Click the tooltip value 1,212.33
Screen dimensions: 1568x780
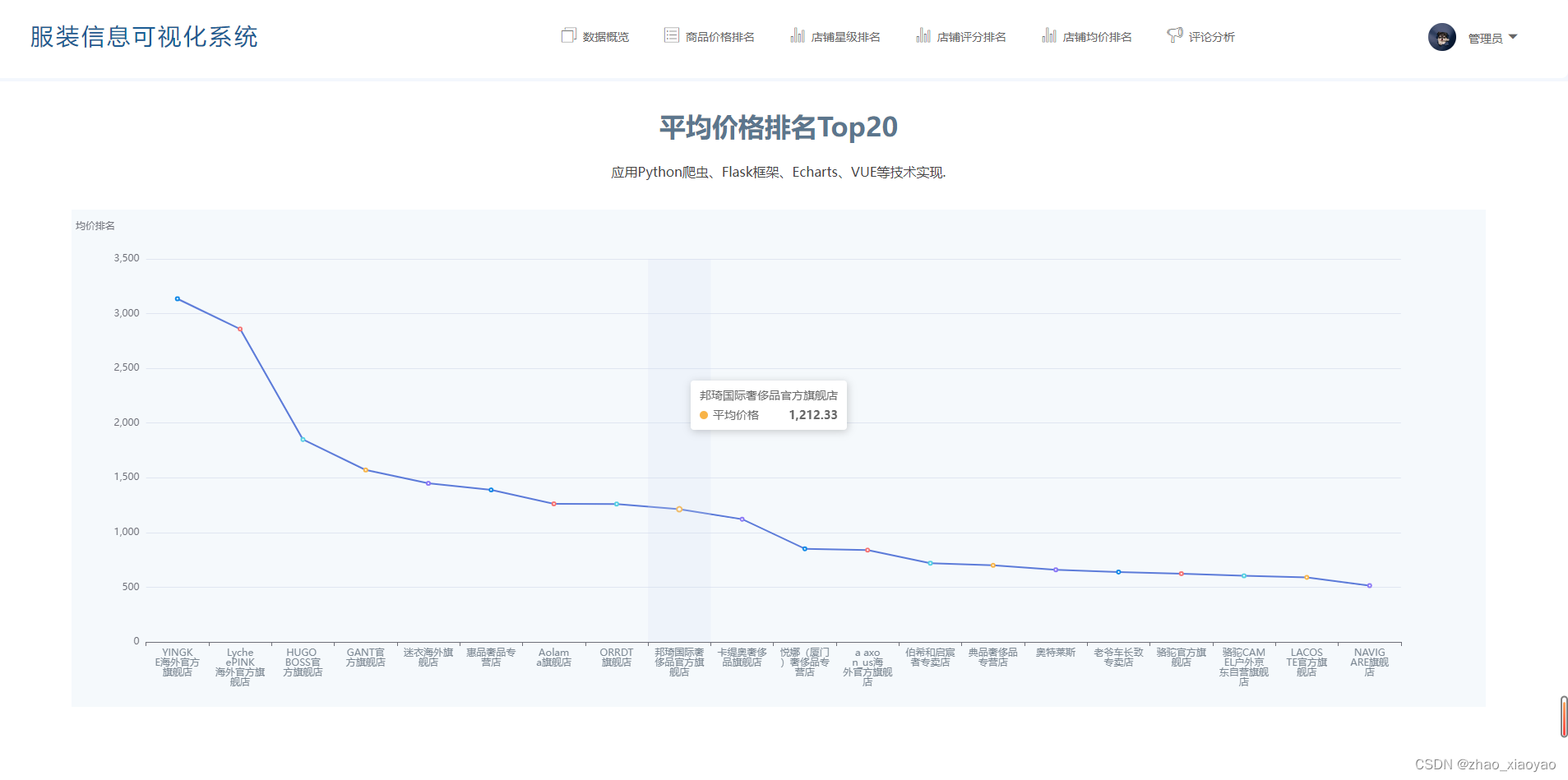coord(813,415)
